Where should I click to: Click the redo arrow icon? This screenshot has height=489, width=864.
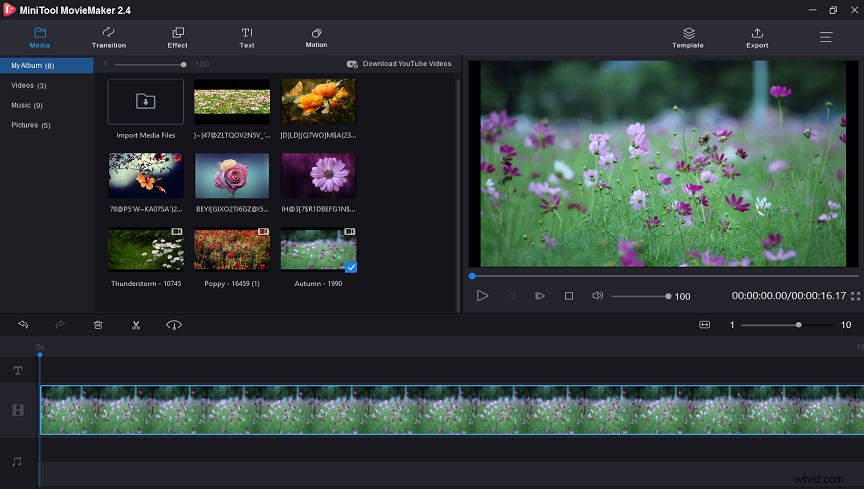60,325
